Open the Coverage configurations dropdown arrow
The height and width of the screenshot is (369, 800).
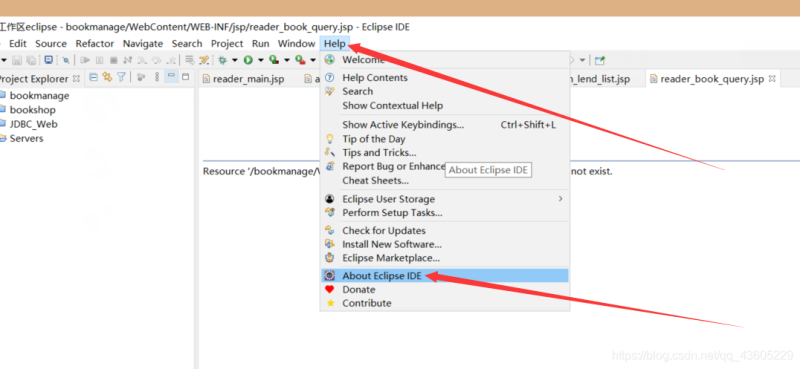(x=287, y=60)
